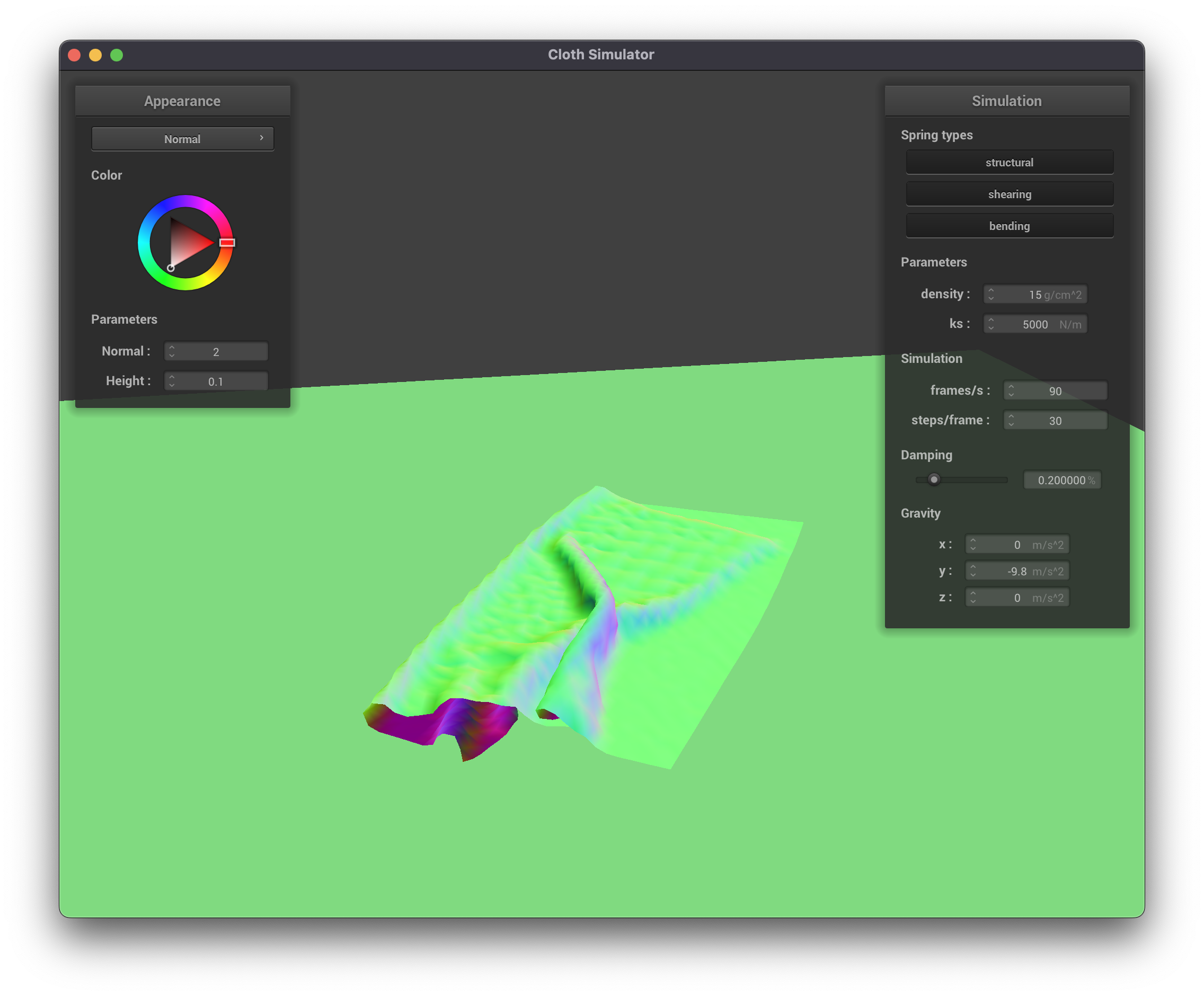1204x996 pixels.
Task: Click the density stepper arrows
Action: coord(991,295)
